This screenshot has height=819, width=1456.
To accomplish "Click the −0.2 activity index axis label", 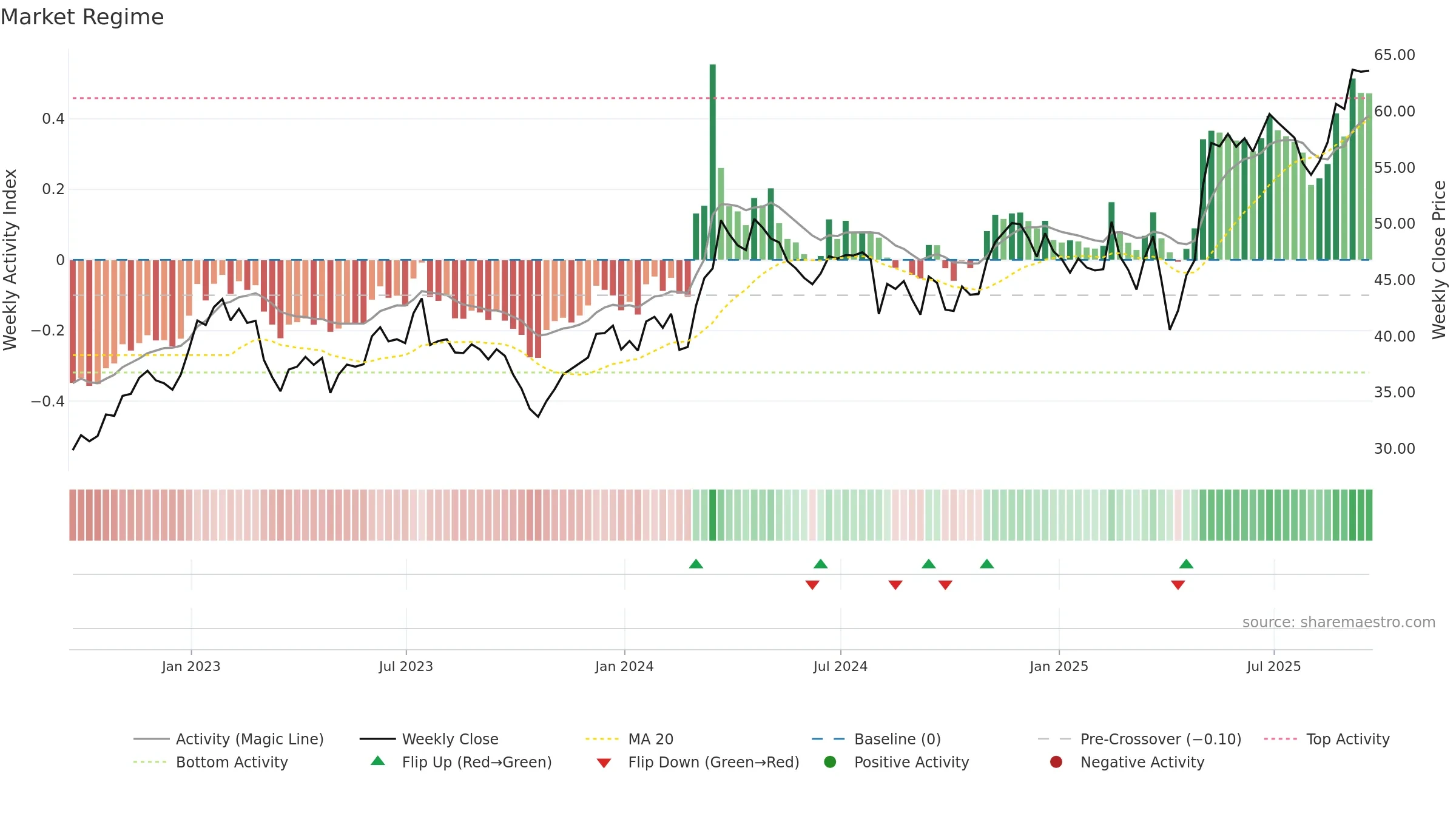I will click(48, 331).
